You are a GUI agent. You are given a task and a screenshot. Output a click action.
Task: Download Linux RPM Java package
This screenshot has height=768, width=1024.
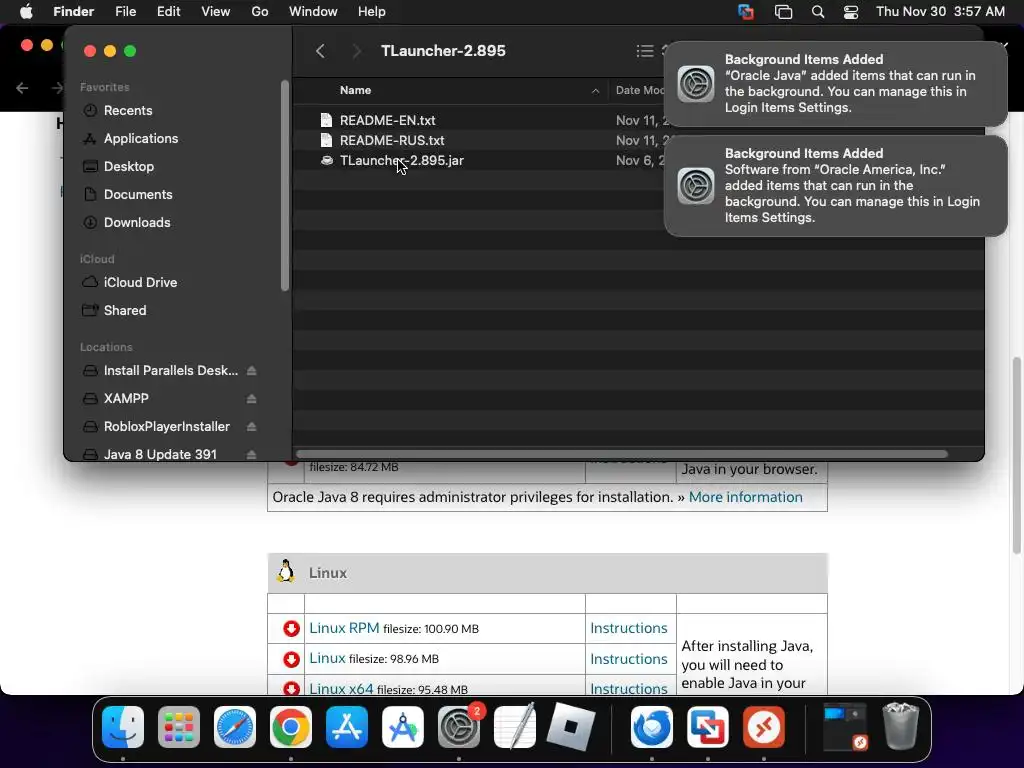344,628
